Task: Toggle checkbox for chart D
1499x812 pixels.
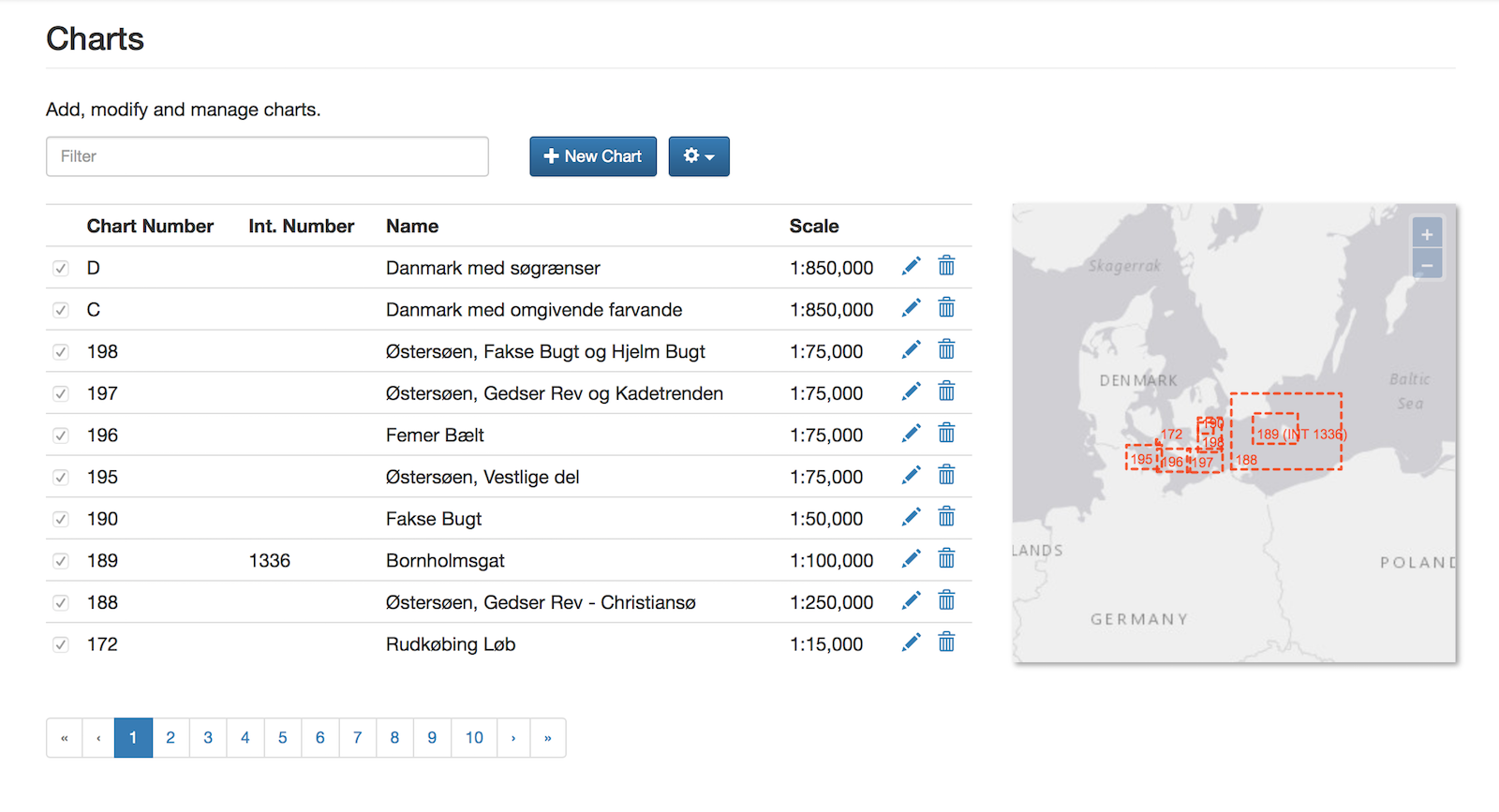Action: tap(61, 269)
